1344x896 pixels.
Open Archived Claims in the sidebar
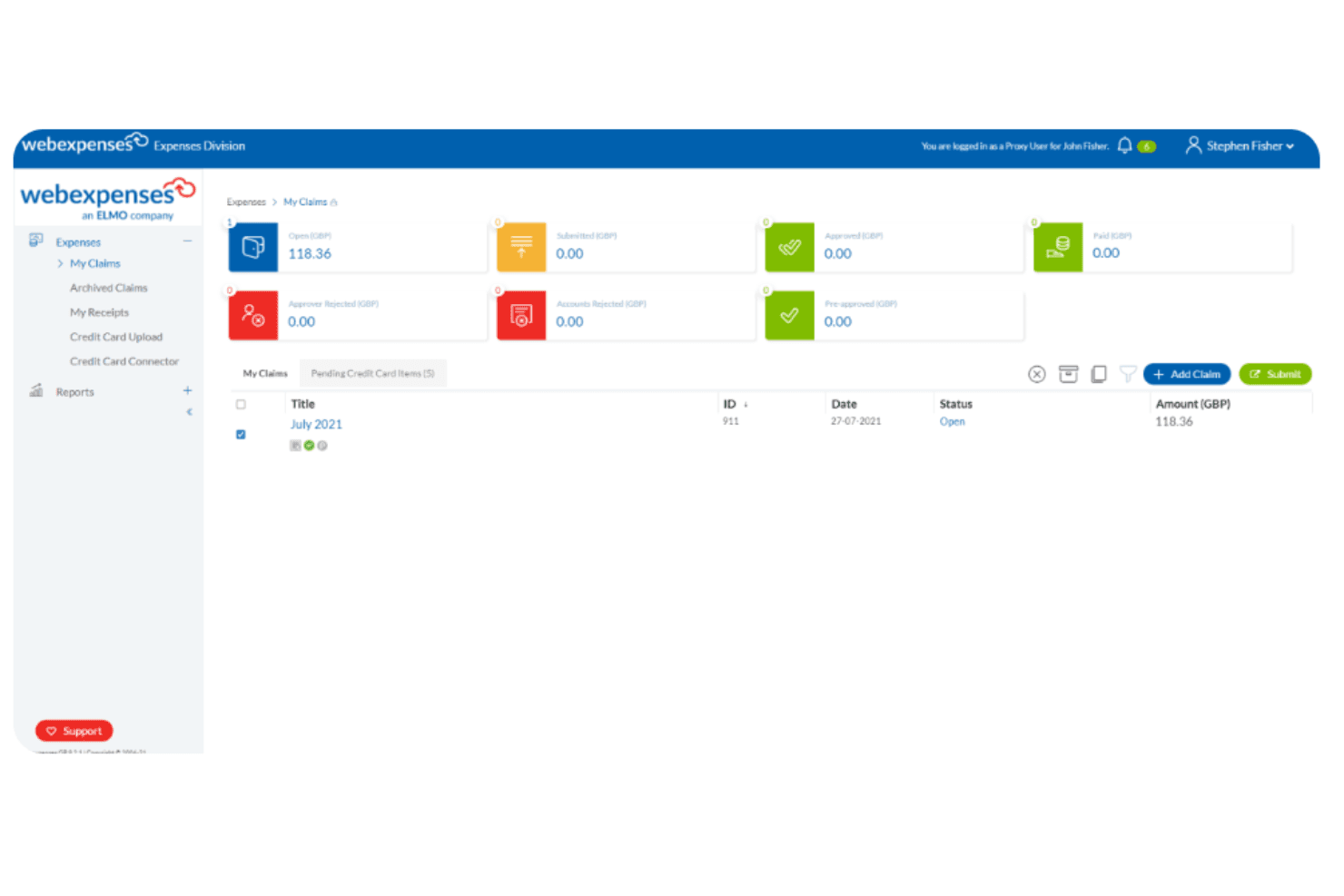tap(108, 288)
